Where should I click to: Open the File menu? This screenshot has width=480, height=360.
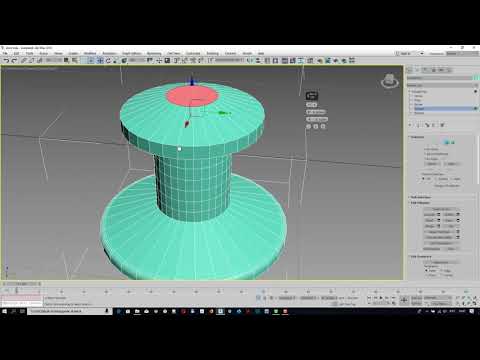5,53
